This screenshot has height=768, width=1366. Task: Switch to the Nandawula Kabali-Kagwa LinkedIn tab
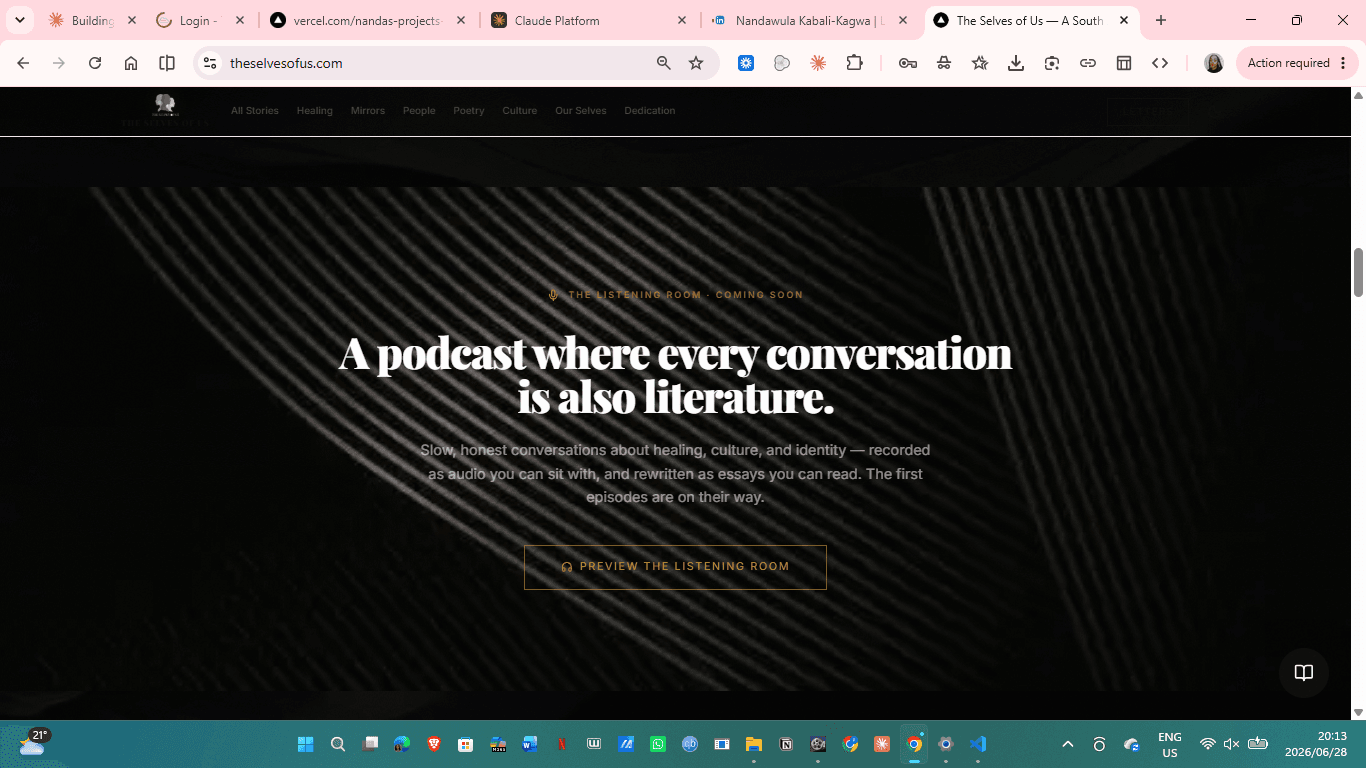[x=808, y=20]
